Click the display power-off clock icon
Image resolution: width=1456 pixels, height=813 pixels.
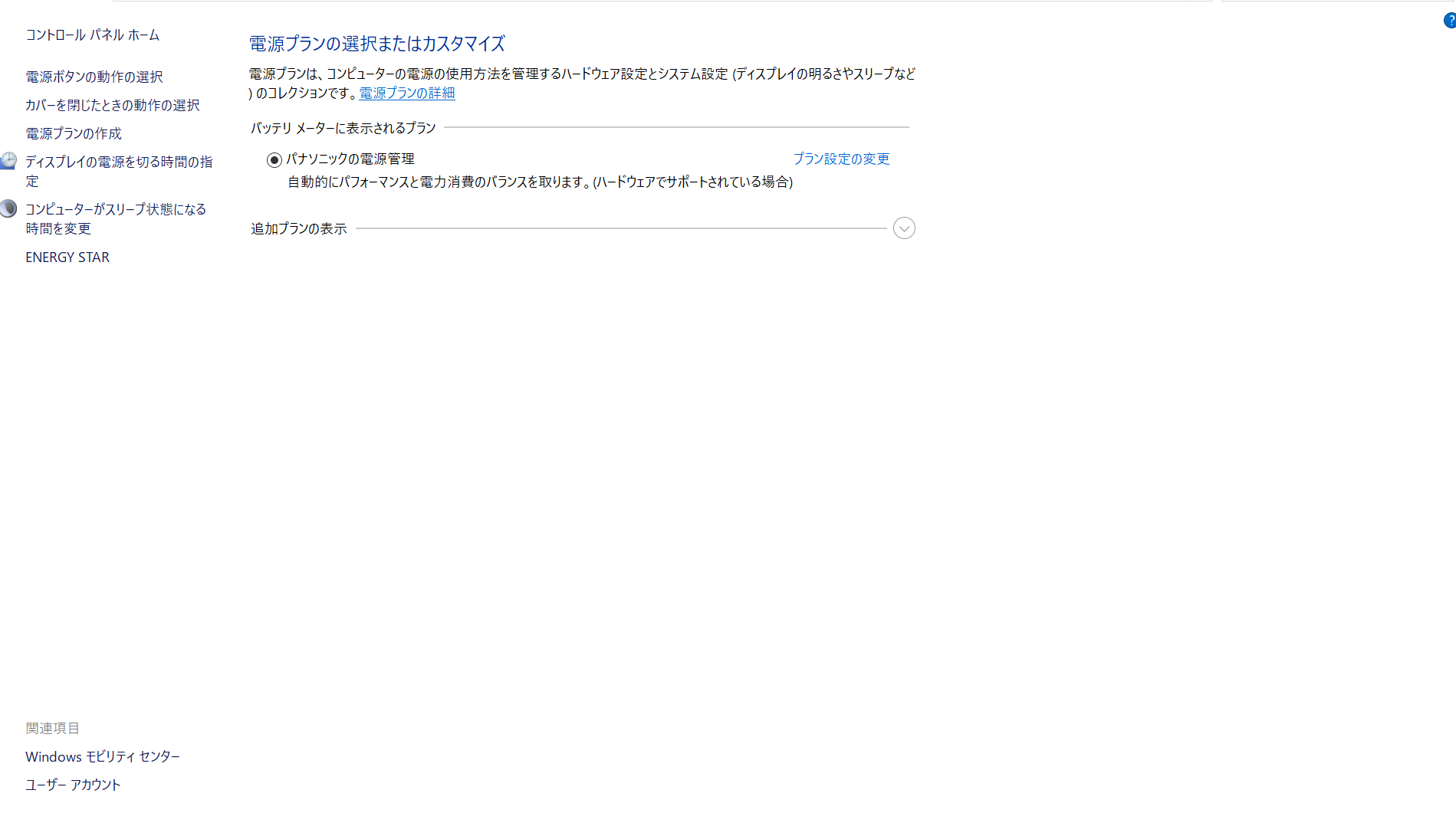[x=8, y=161]
